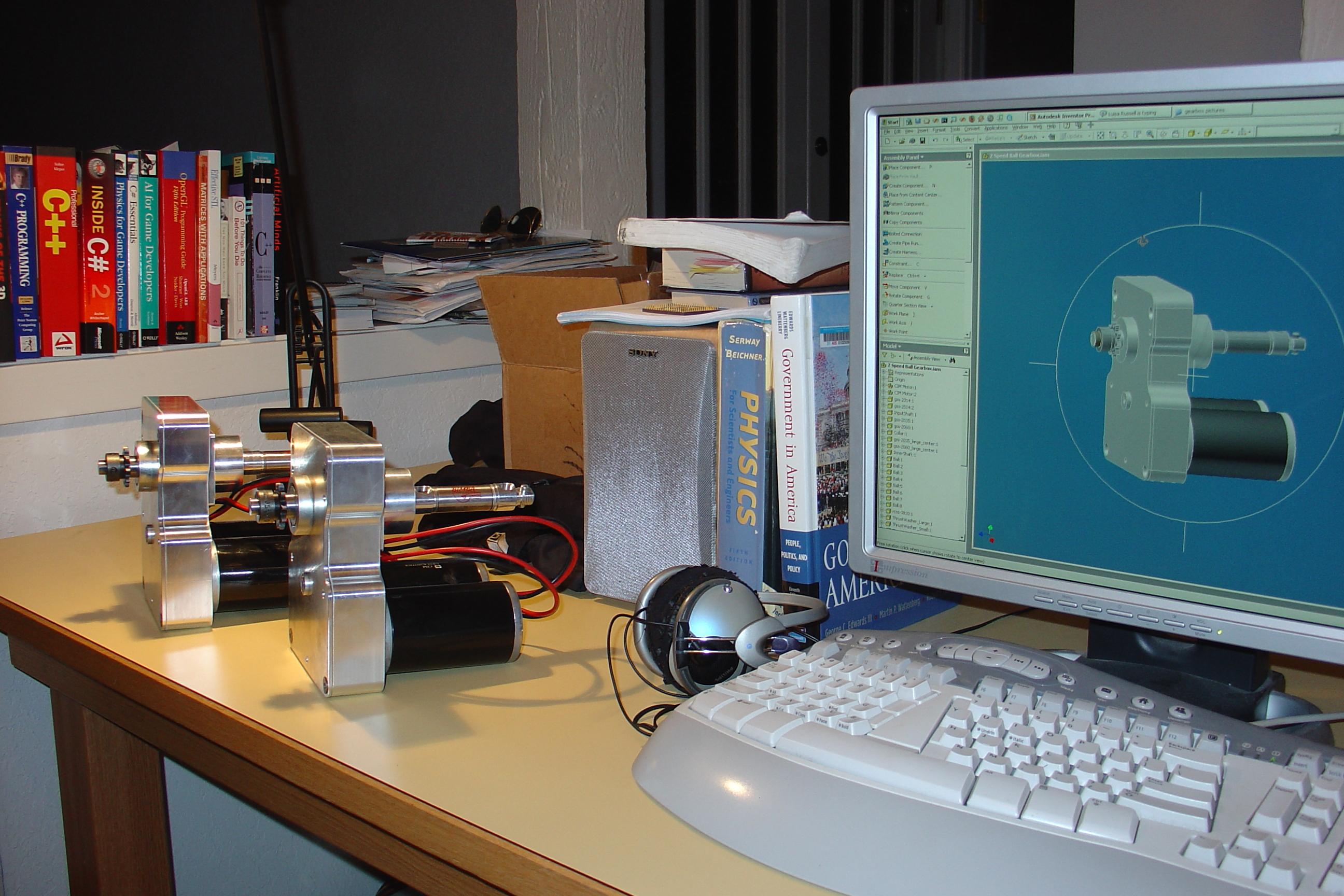This screenshot has width=1344, height=896.
Task: Click Model browser help question-mark icon
Action: coord(967,351)
